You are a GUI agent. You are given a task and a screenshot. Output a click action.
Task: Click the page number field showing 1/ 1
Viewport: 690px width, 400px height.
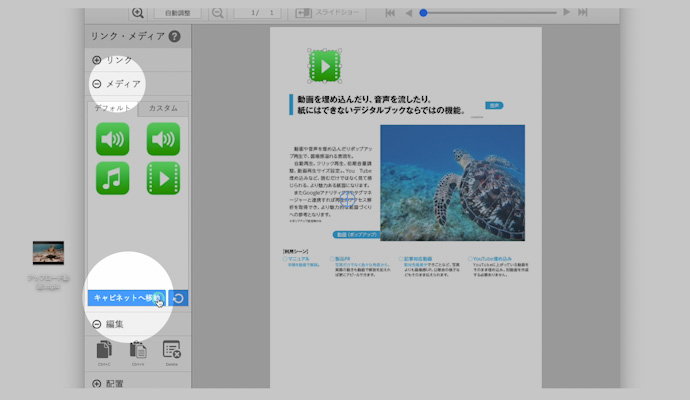point(257,13)
